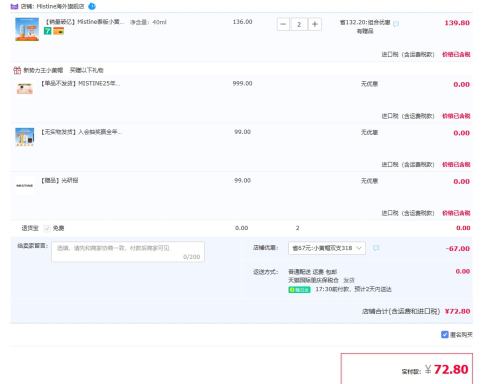The image size is (500, 384).
Task: Click the store discount amount -67.00
Action: 457,249
